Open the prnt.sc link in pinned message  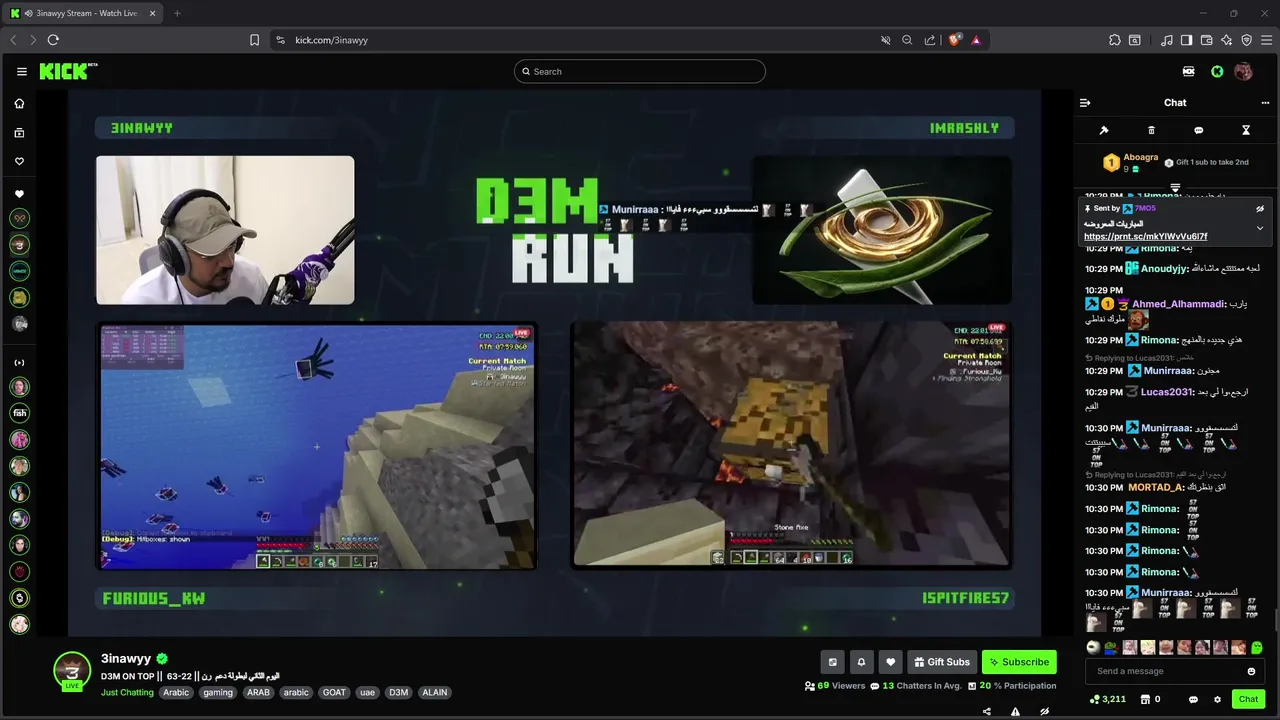1145,237
